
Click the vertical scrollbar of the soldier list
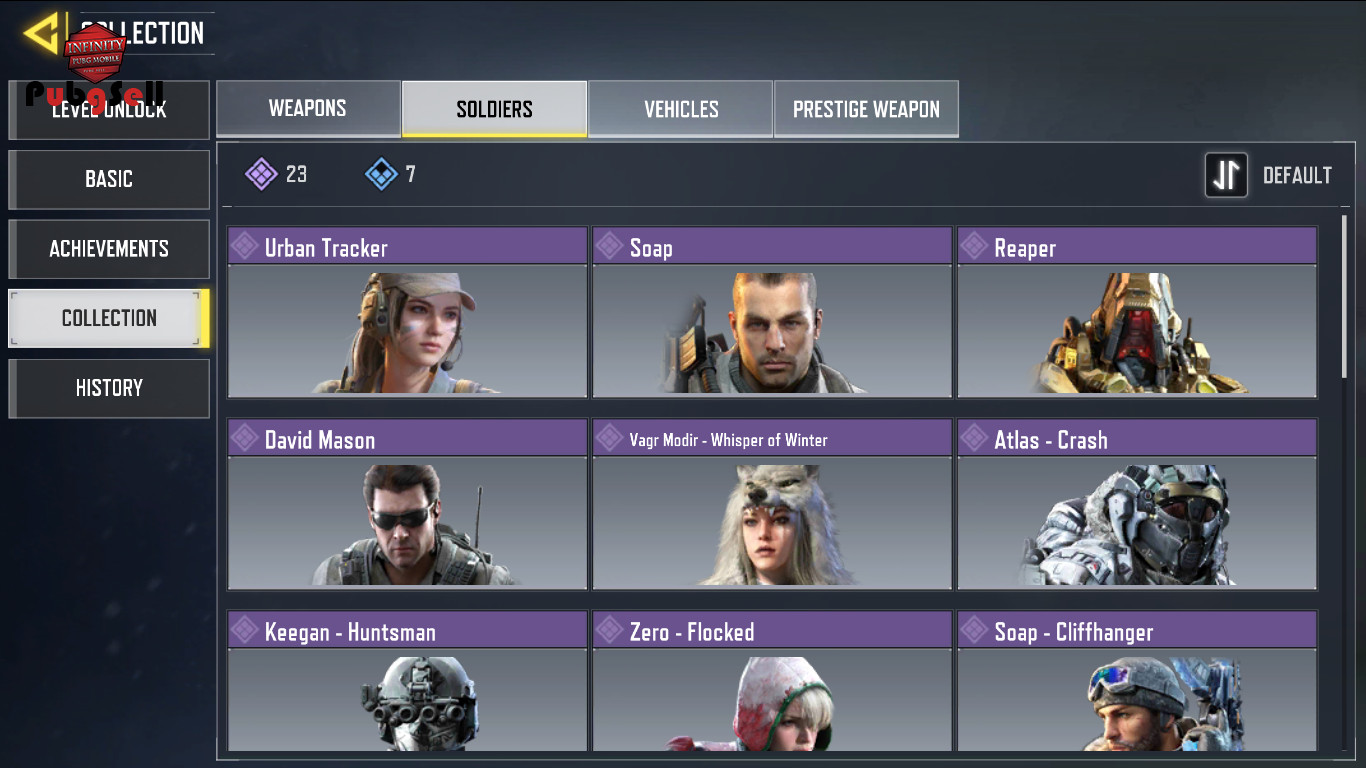(x=1346, y=296)
